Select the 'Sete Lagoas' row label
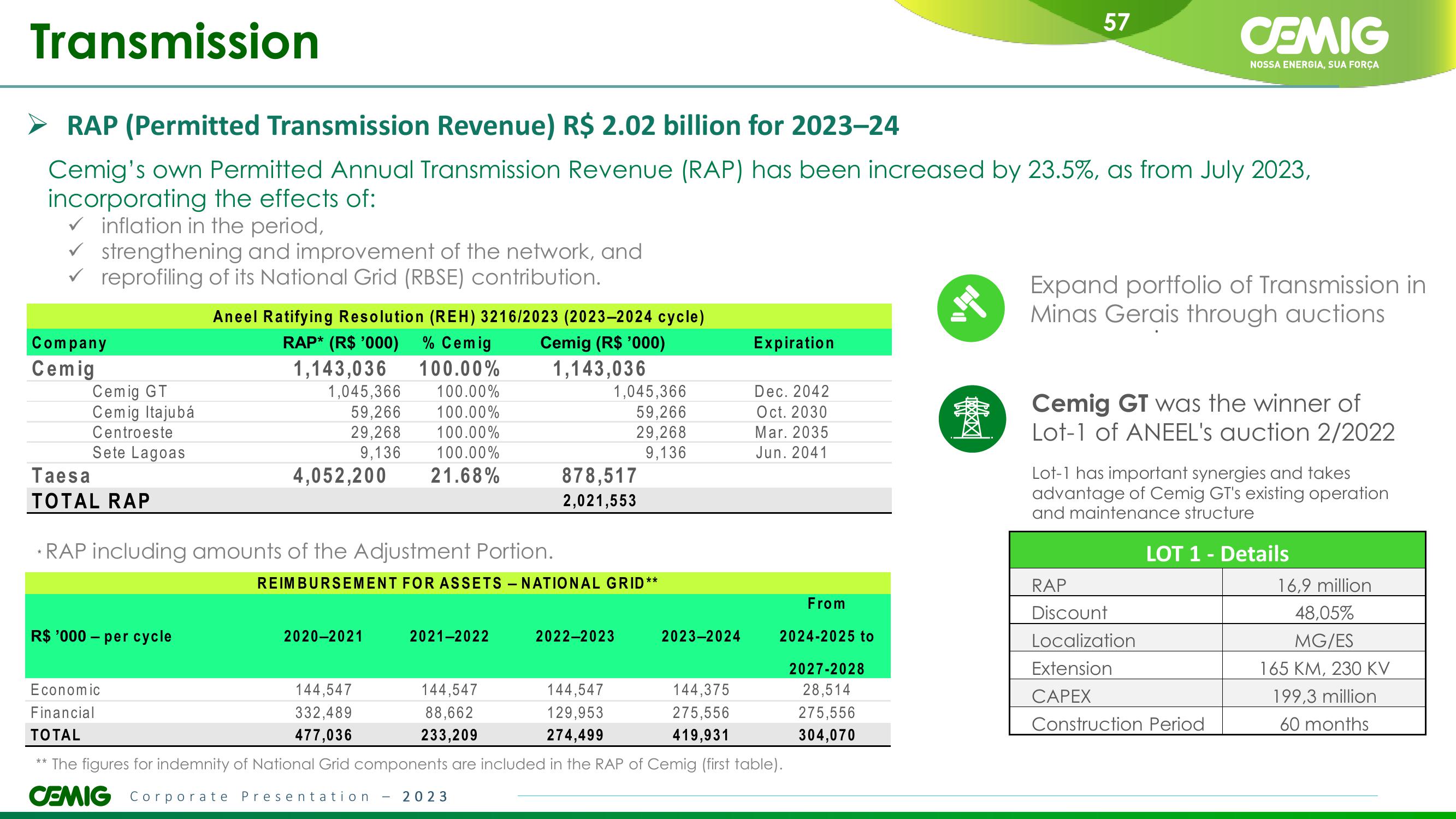1456x819 pixels. coord(139,453)
